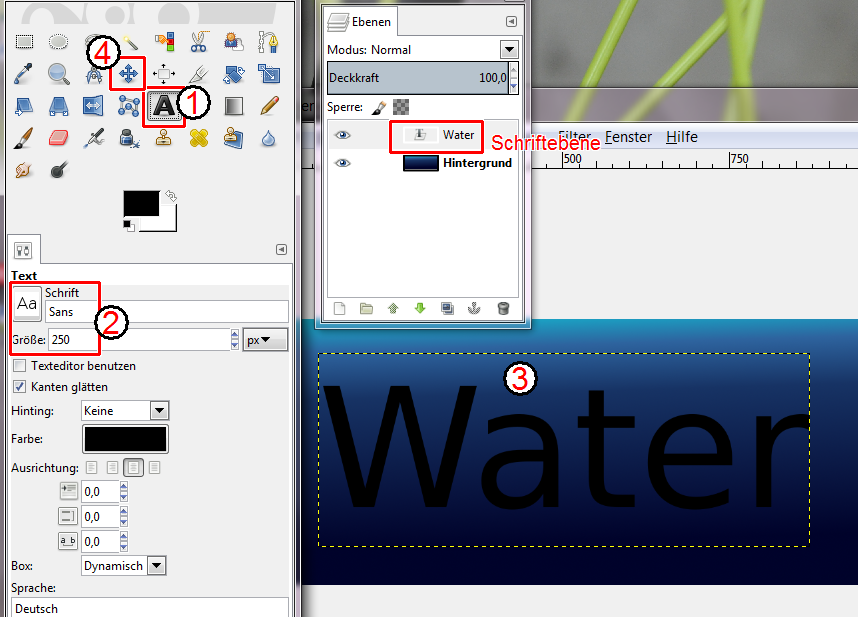Image resolution: width=858 pixels, height=617 pixels.
Task: Choose the Scale tool
Action: [x=269, y=74]
